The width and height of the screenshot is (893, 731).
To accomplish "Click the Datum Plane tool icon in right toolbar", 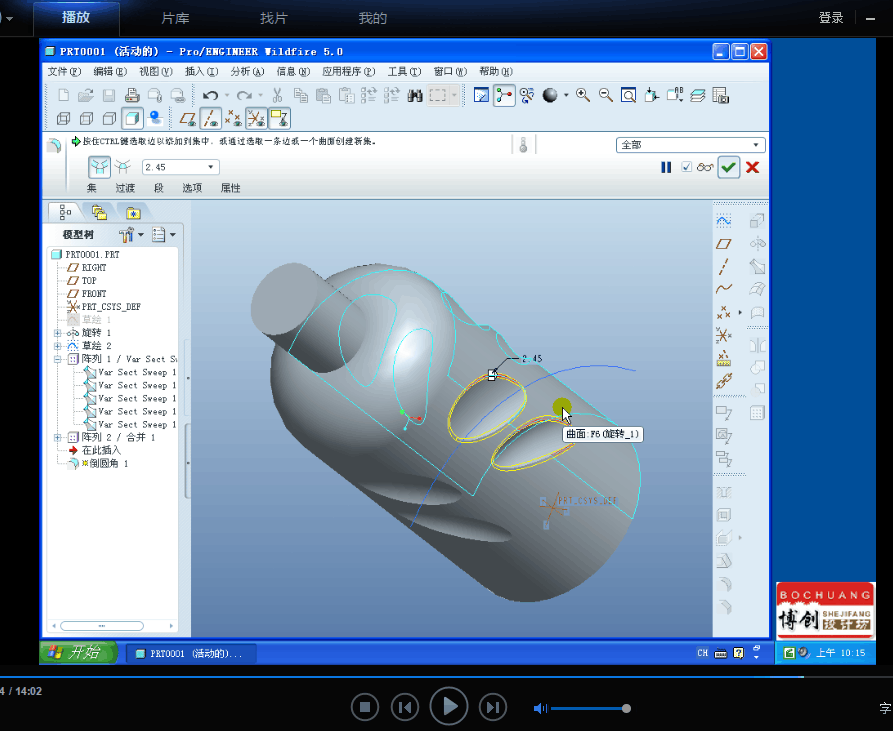I will [723, 244].
